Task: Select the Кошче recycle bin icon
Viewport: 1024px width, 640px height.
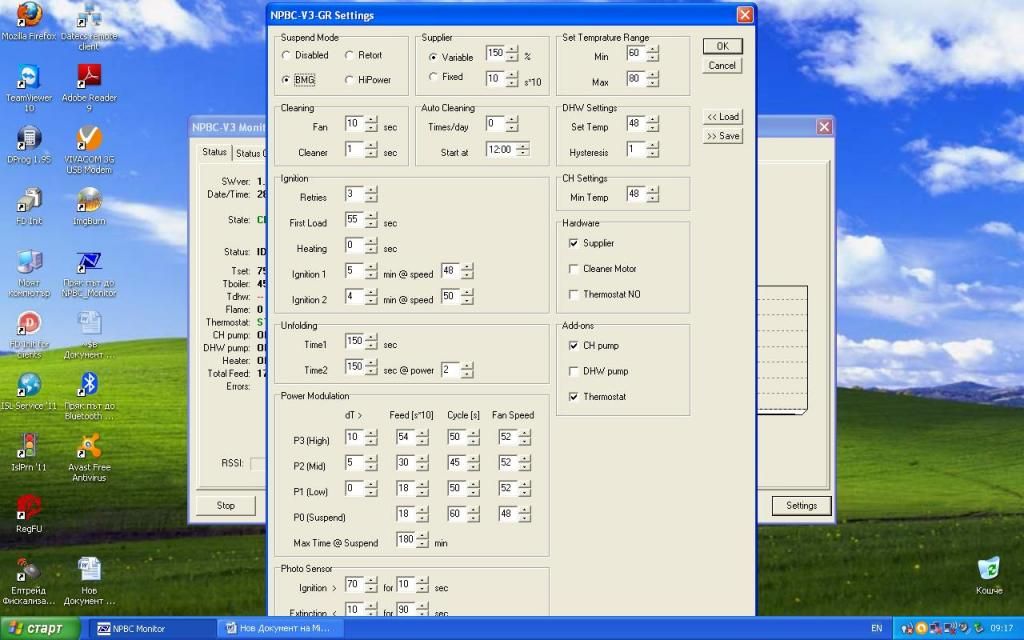Action: coord(989,576)
